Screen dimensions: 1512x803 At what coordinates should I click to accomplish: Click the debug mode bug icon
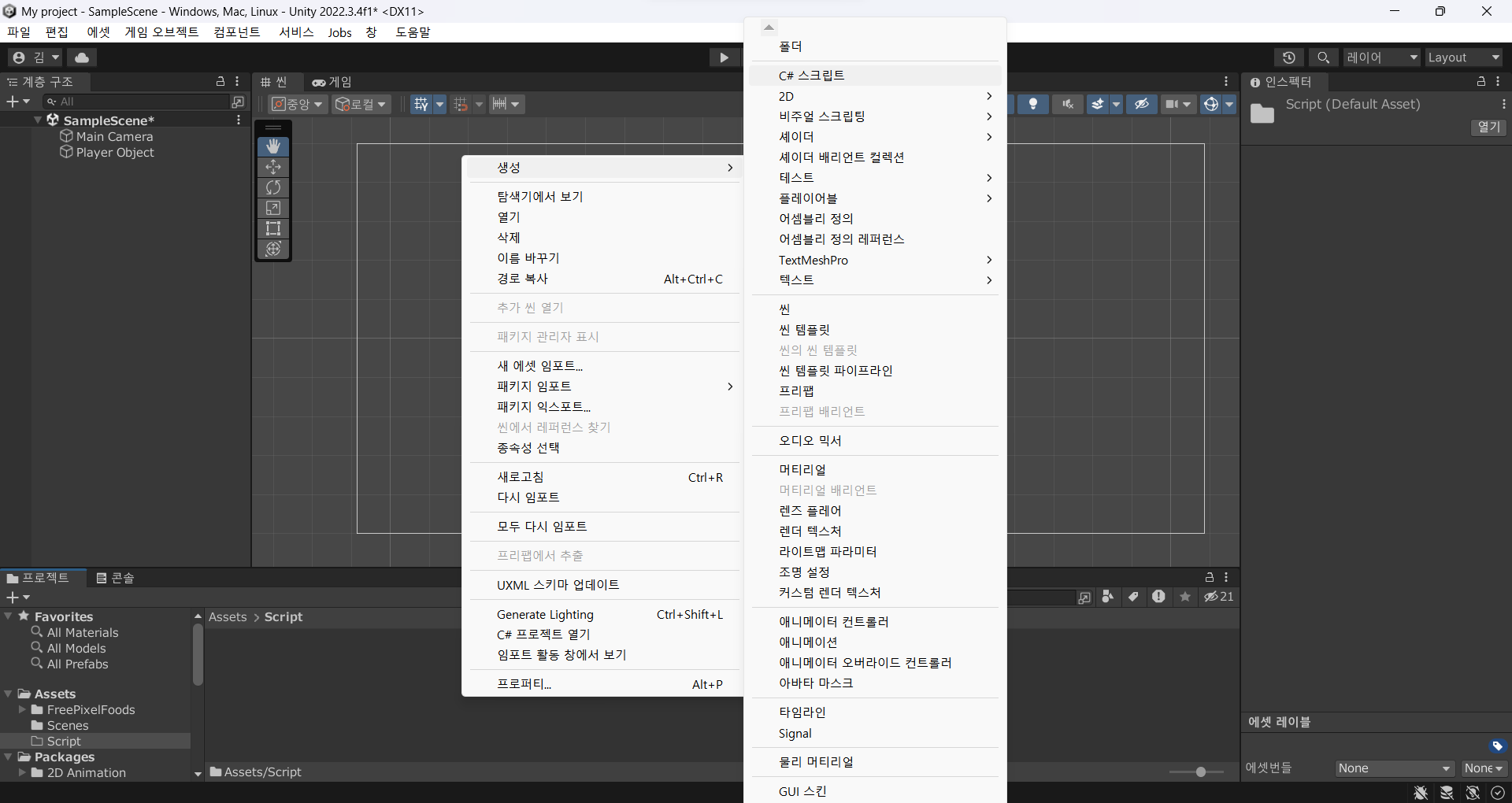1421,793
